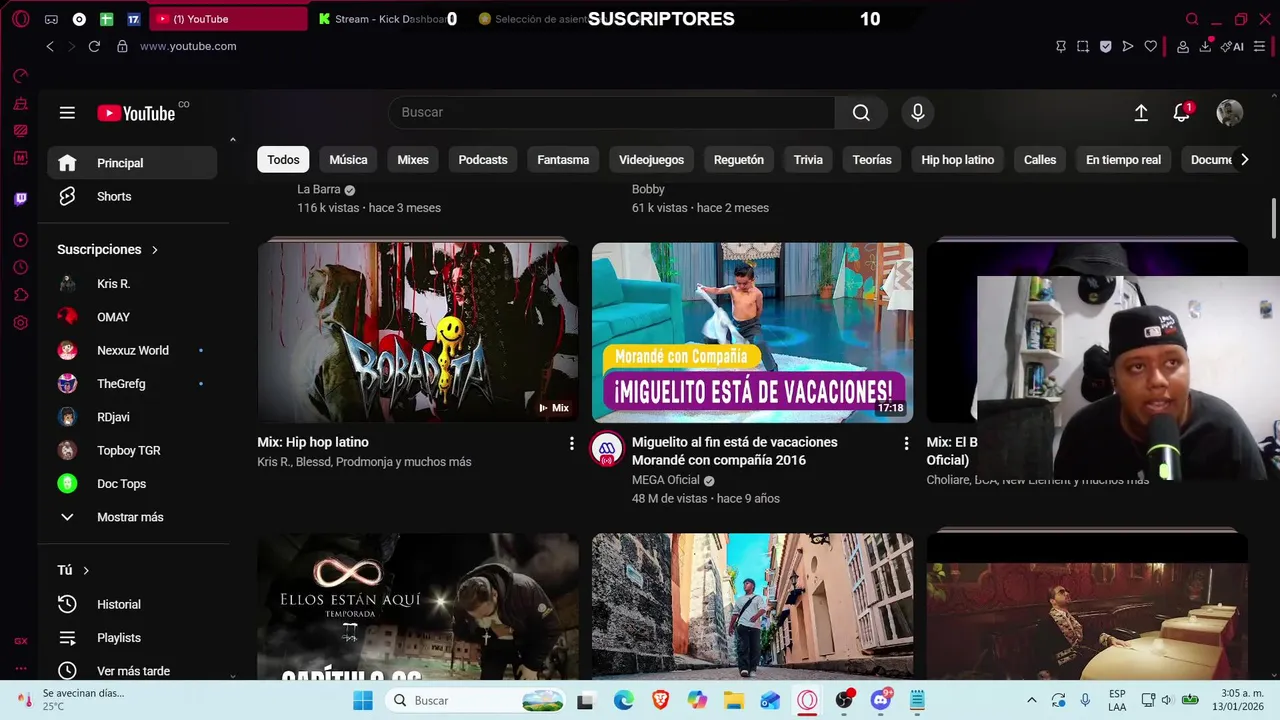Start voice search with the microphone
Viewport: 1280px width, 720px height.
click(917, 113)
